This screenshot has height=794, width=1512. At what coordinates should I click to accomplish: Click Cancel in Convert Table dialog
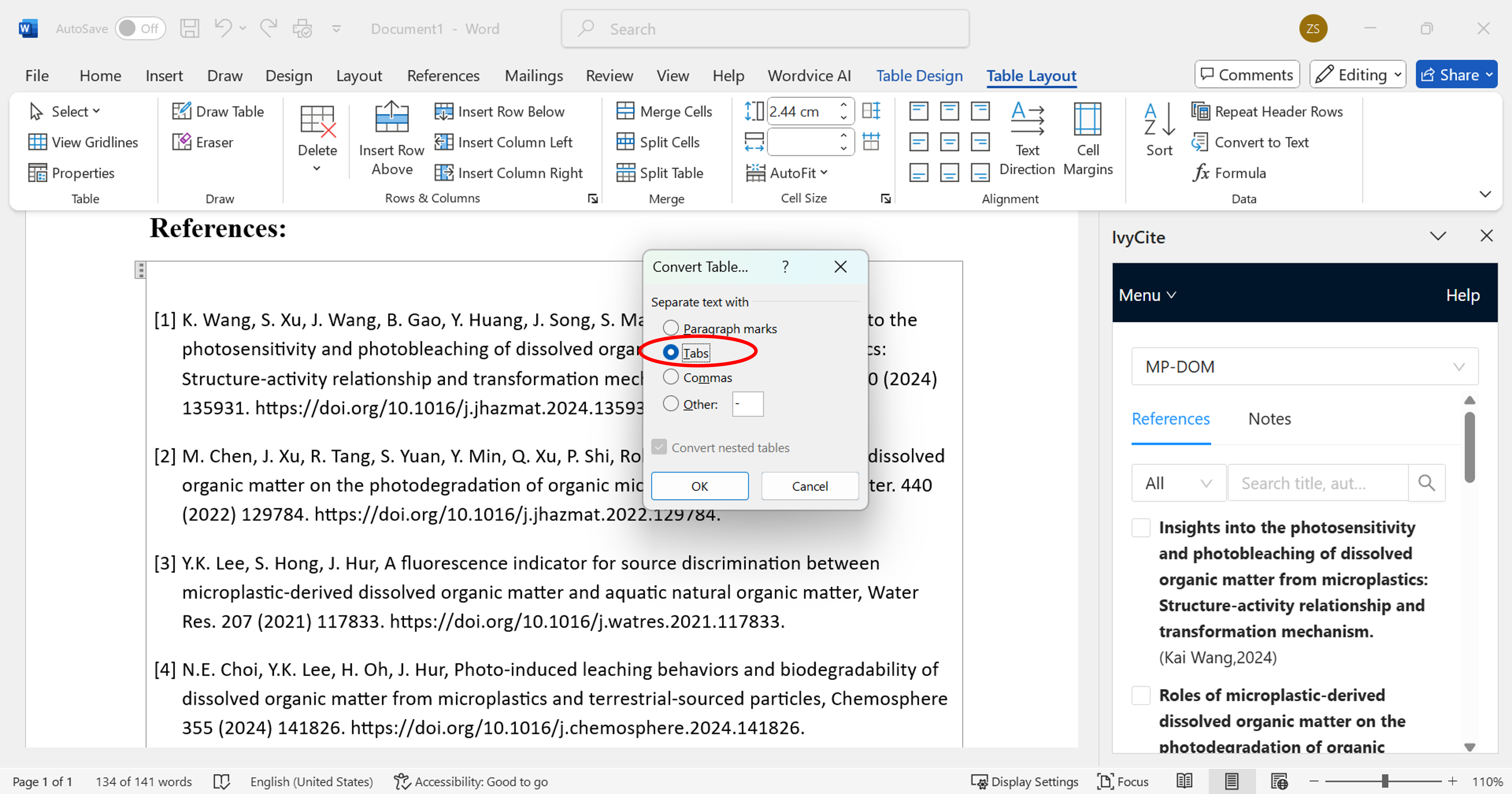click(x=810, y=486)
